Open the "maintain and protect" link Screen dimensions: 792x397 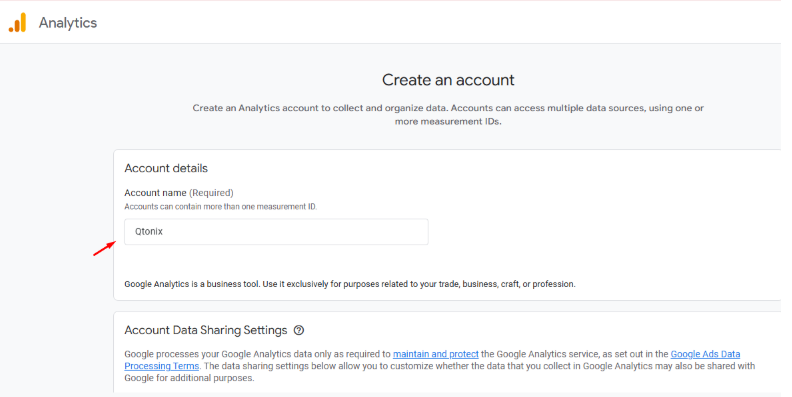click(435, 354)
